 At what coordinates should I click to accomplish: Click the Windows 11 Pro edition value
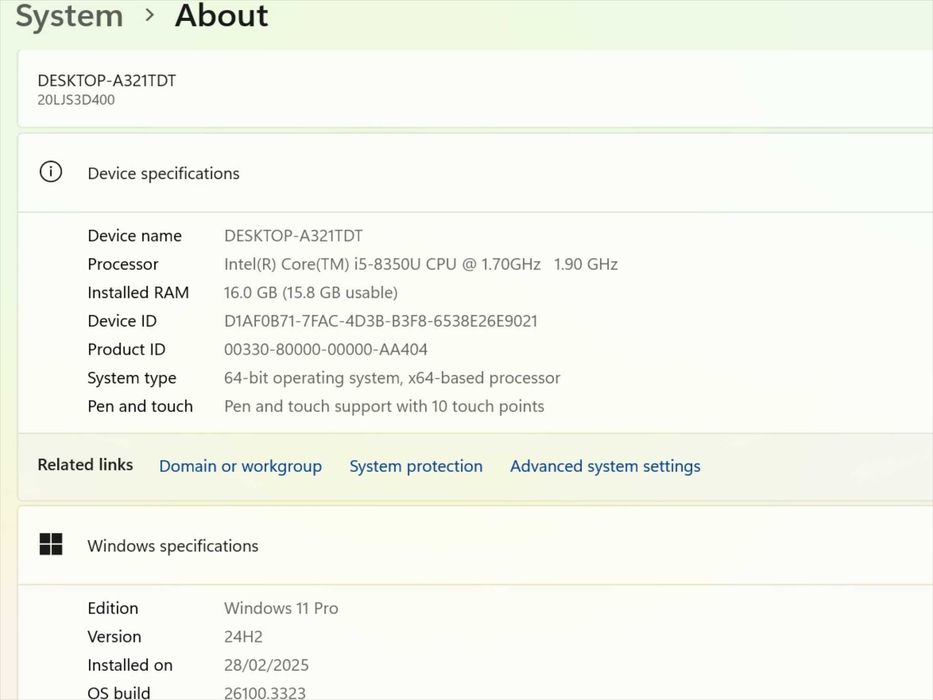pos(281,608)
